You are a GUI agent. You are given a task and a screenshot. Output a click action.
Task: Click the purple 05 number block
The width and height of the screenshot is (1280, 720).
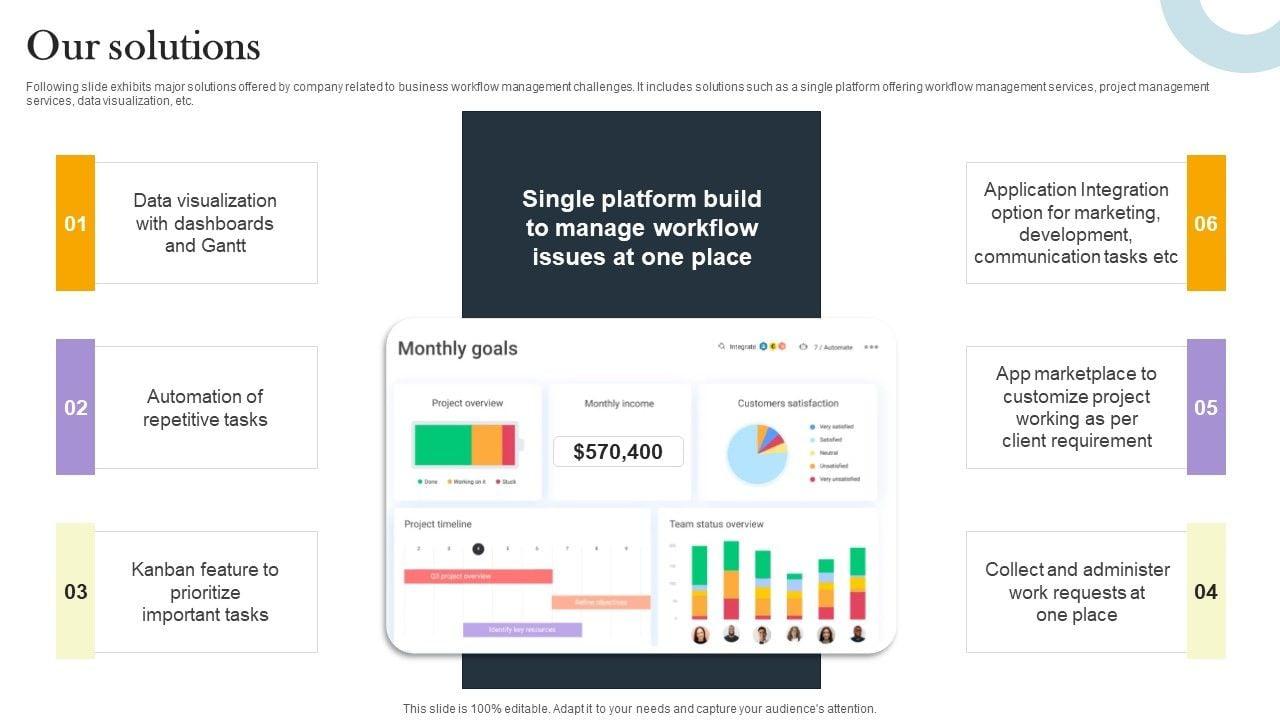coord(1206,407)
